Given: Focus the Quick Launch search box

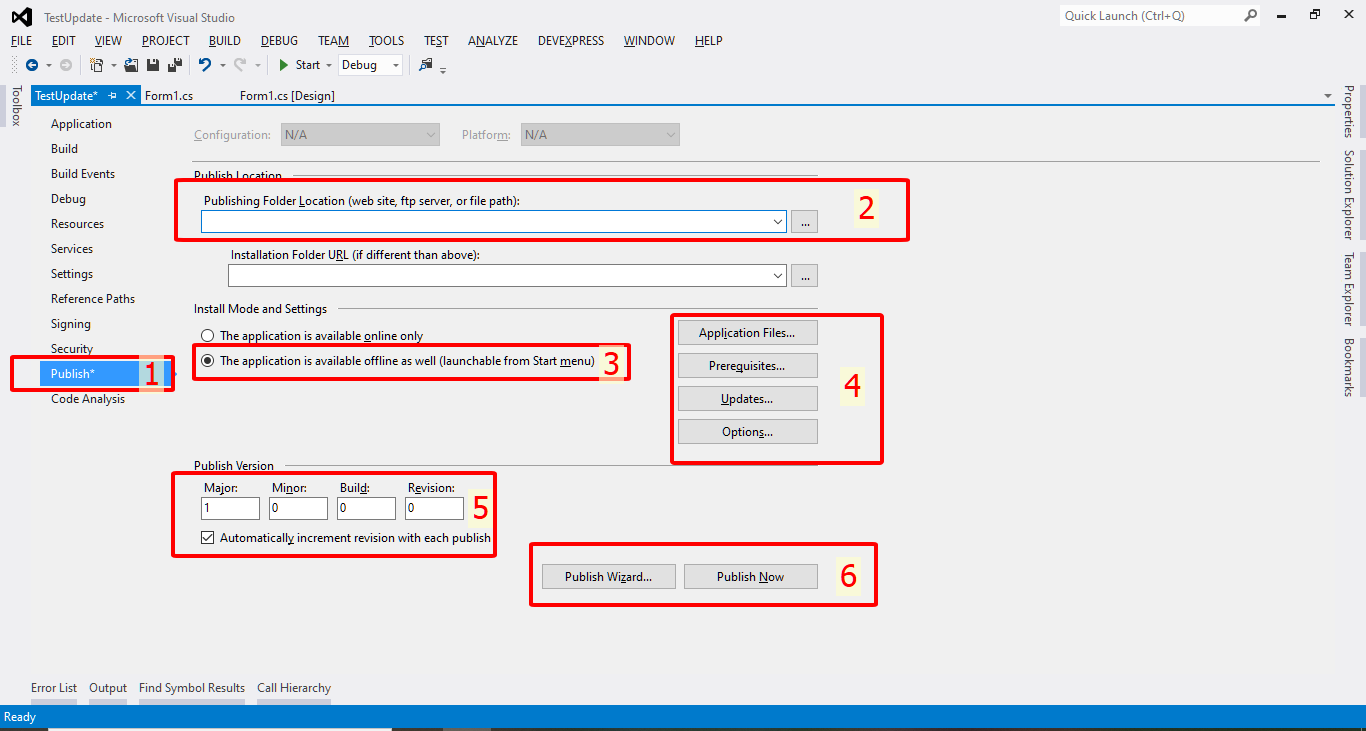Looking at the screenshot, I should tap(1150, 15).
